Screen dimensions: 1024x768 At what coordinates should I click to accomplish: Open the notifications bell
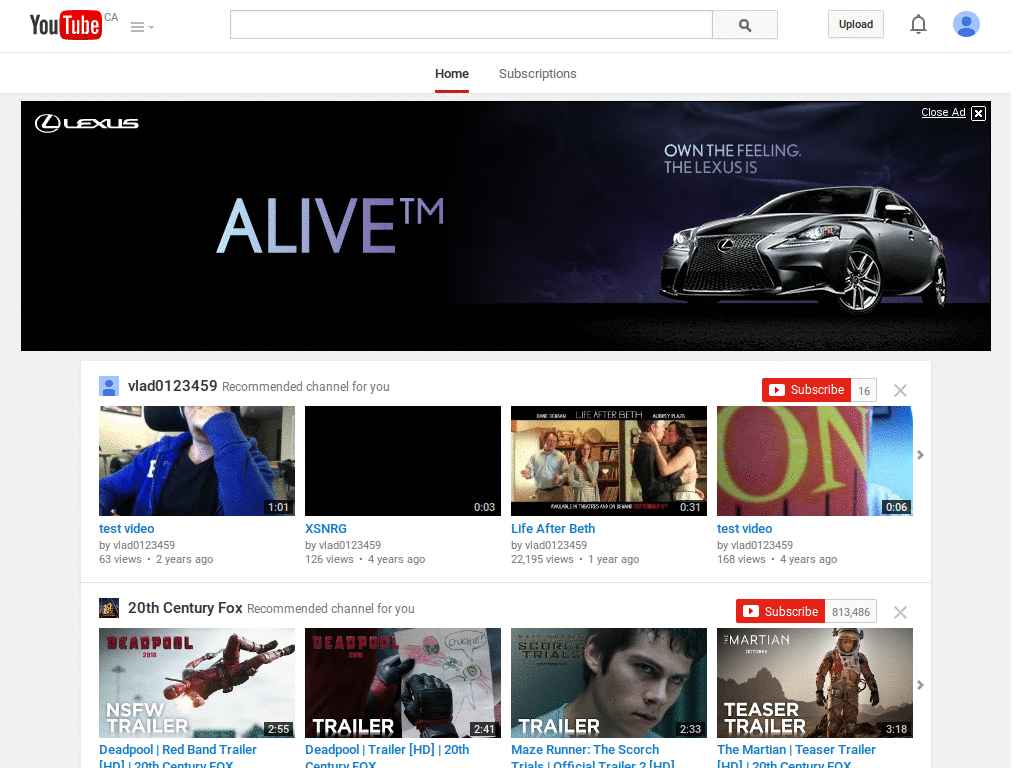(918, 25)
